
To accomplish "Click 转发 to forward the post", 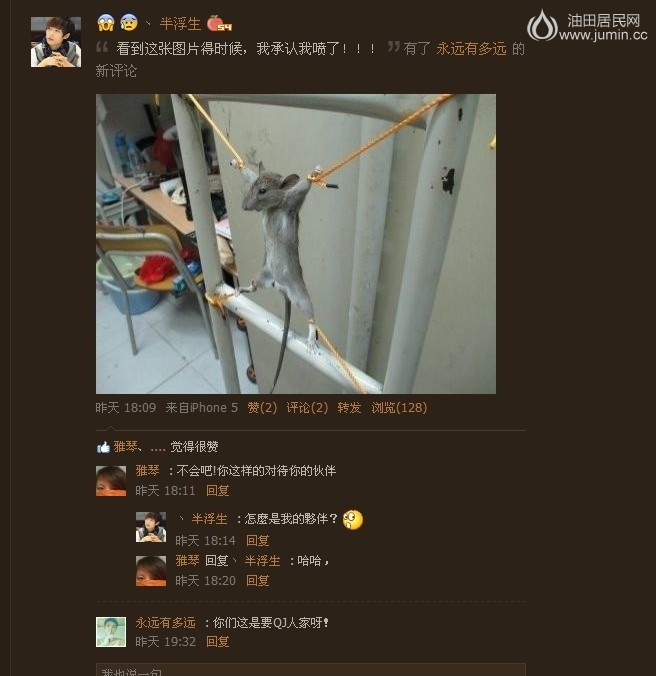I will [x=349, y=407].
